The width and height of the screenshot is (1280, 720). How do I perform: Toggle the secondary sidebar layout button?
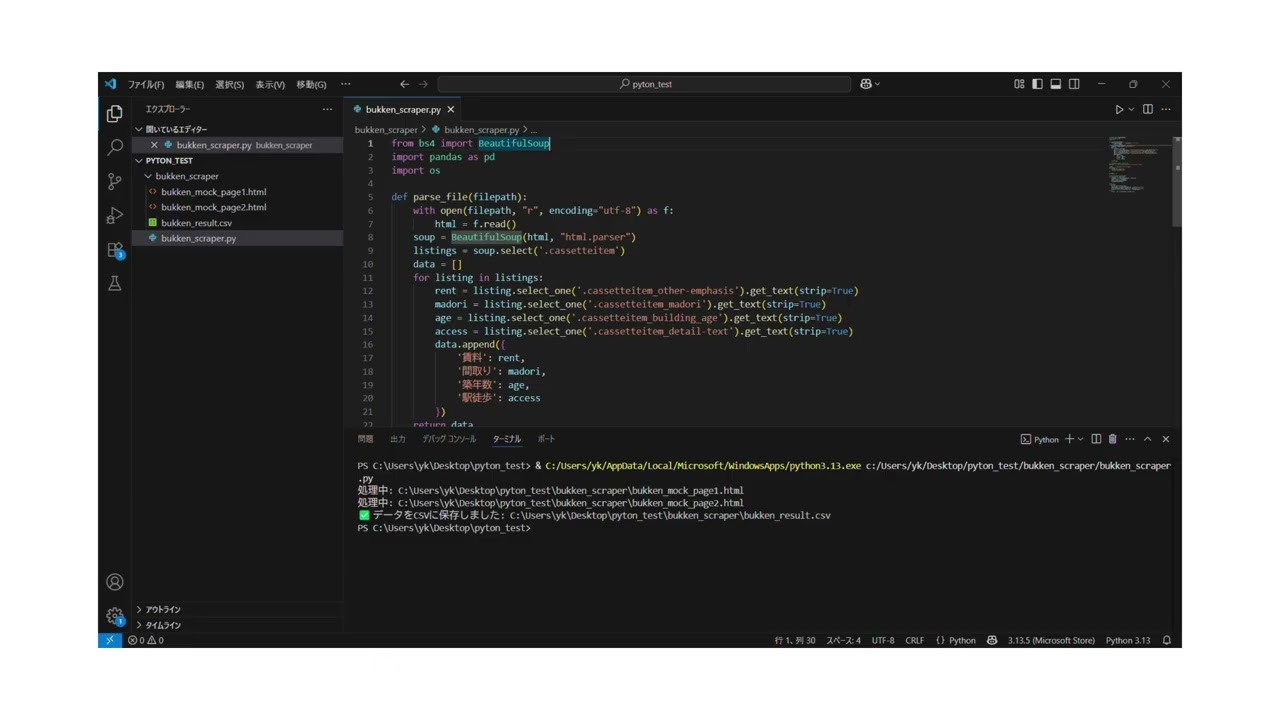[x=1074, y=84]
